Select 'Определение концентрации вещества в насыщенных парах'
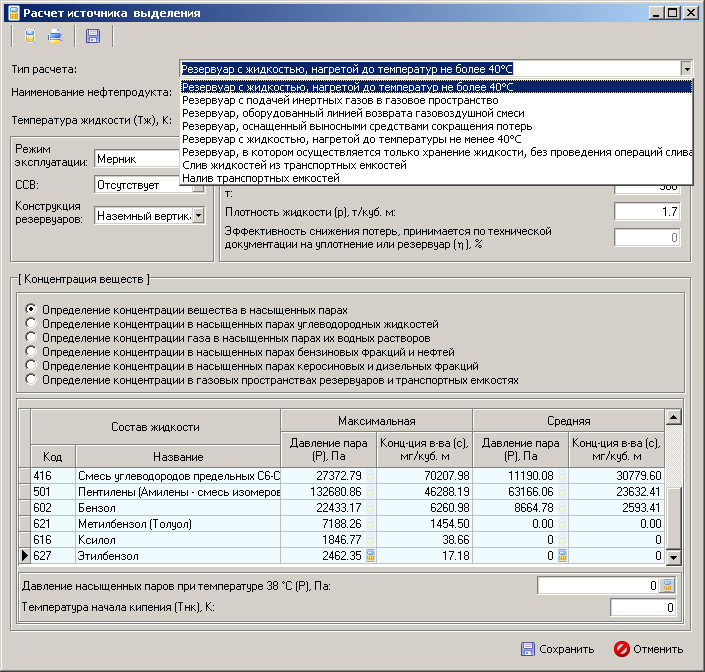Viewport: 705px width, 672px height. (32, 311)
